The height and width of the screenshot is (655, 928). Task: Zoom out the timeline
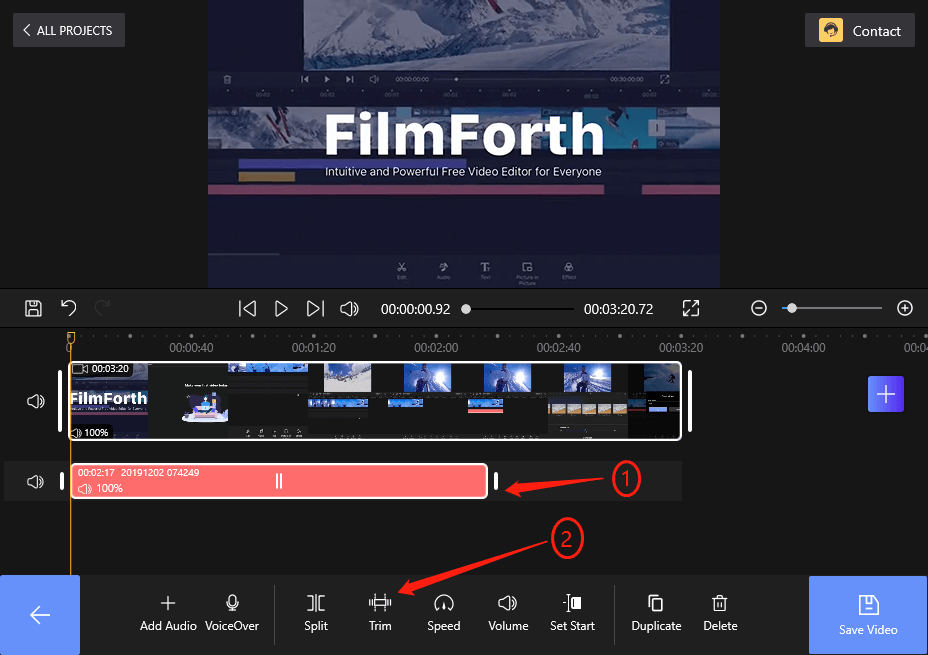tap(759, 308)
